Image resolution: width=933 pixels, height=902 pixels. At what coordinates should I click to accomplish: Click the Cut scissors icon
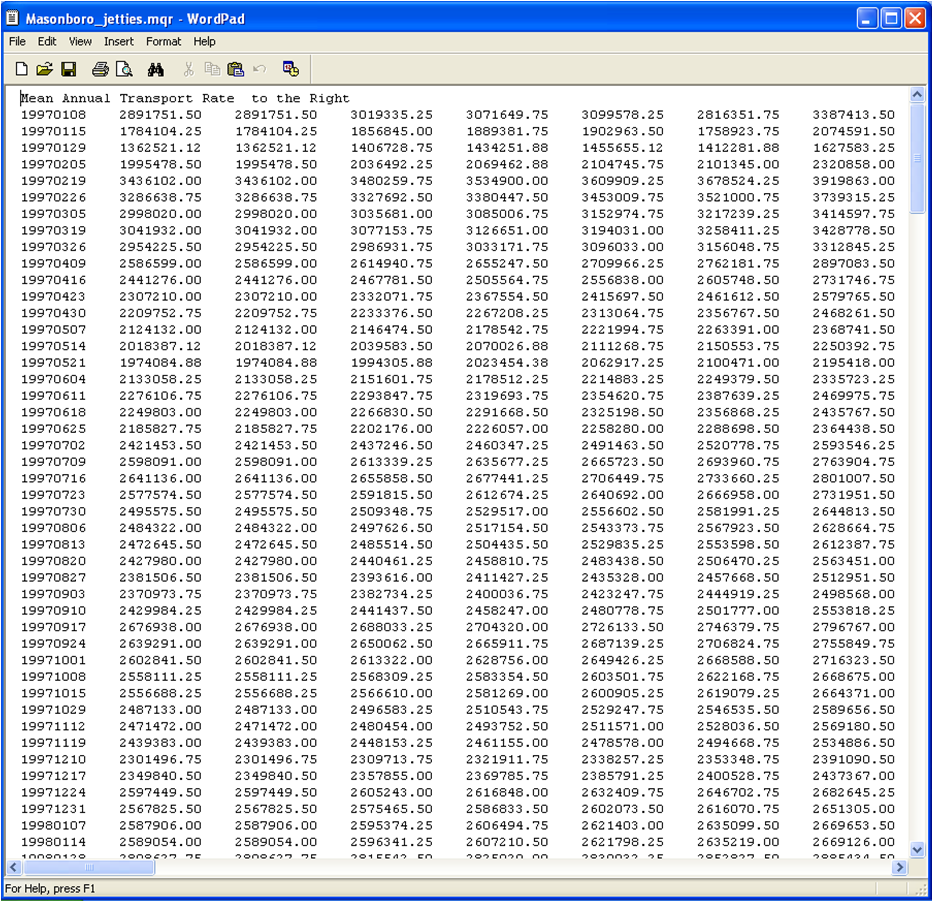[x=189, y=70]
